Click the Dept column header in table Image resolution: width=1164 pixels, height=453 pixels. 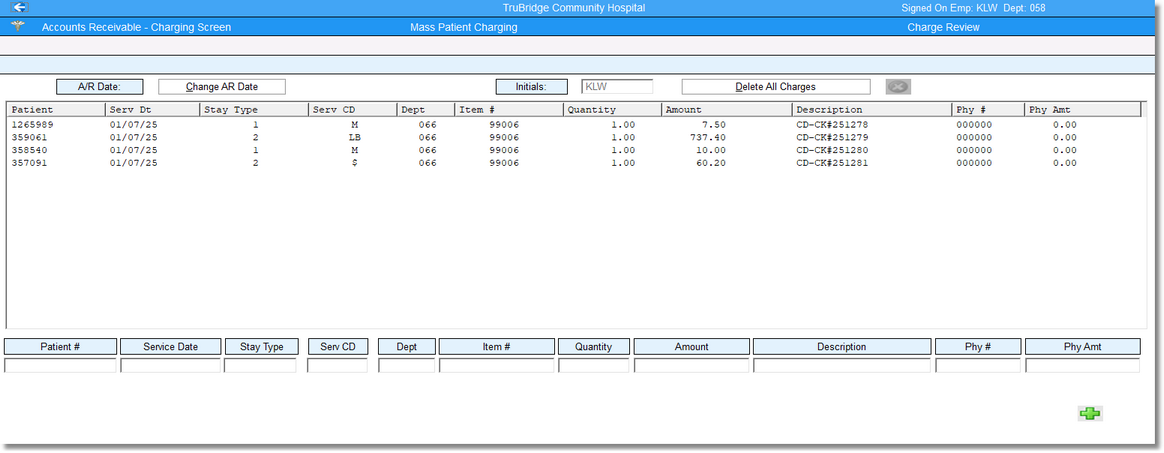[x=425, y=110]
